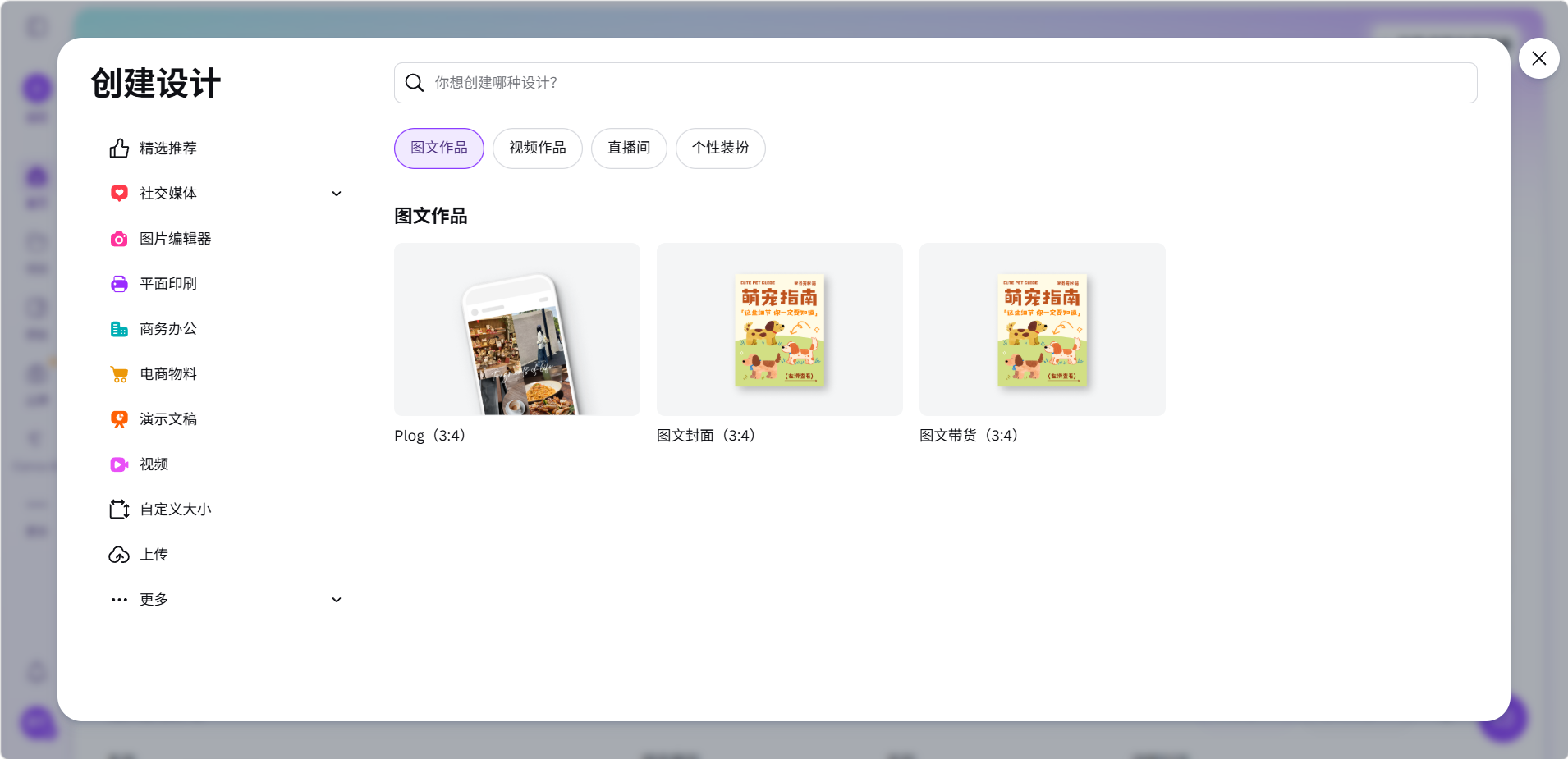Choose the Plog (3:4) phone thumbnail
The height and width of the screenshot is (759, 1568).
coord(517,329)
